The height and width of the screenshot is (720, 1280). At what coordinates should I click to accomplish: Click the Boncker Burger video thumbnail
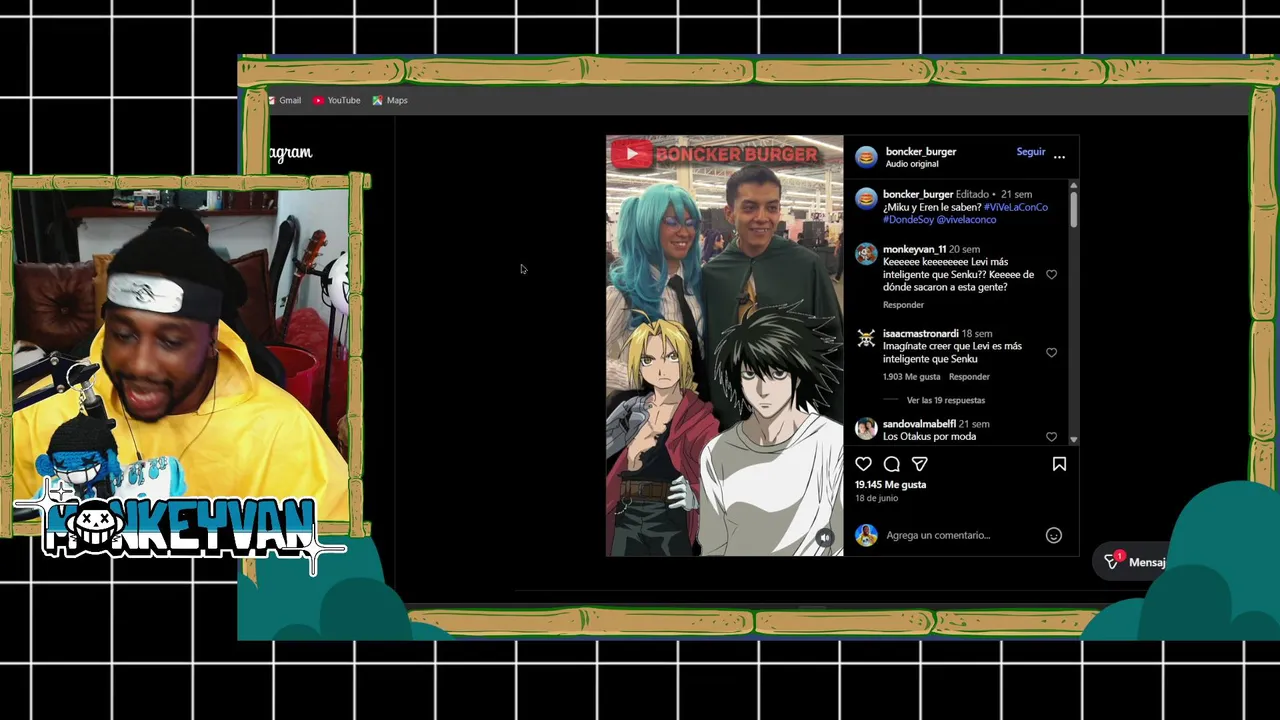724,345
